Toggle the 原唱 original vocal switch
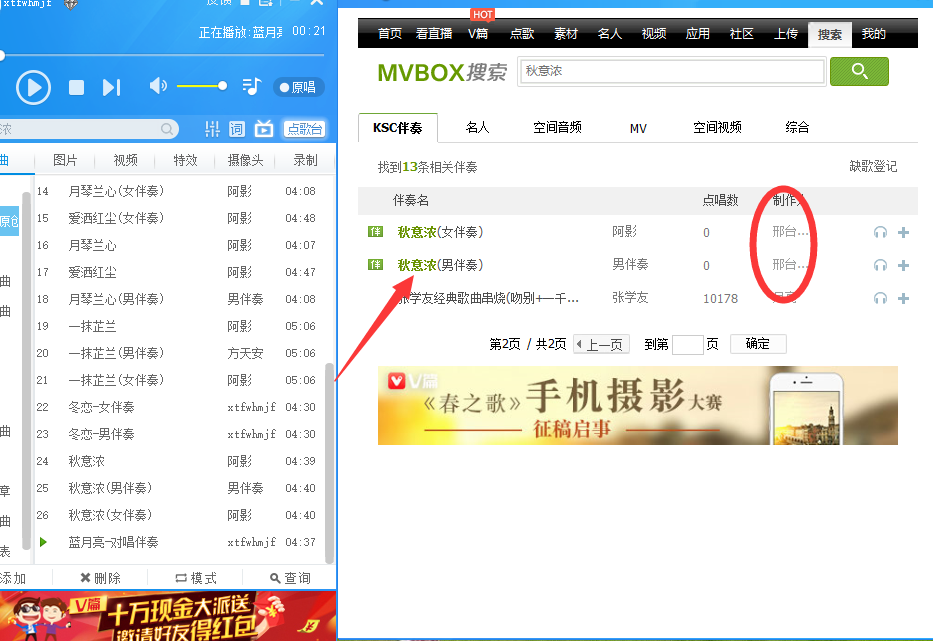 (x=298, y=88)
